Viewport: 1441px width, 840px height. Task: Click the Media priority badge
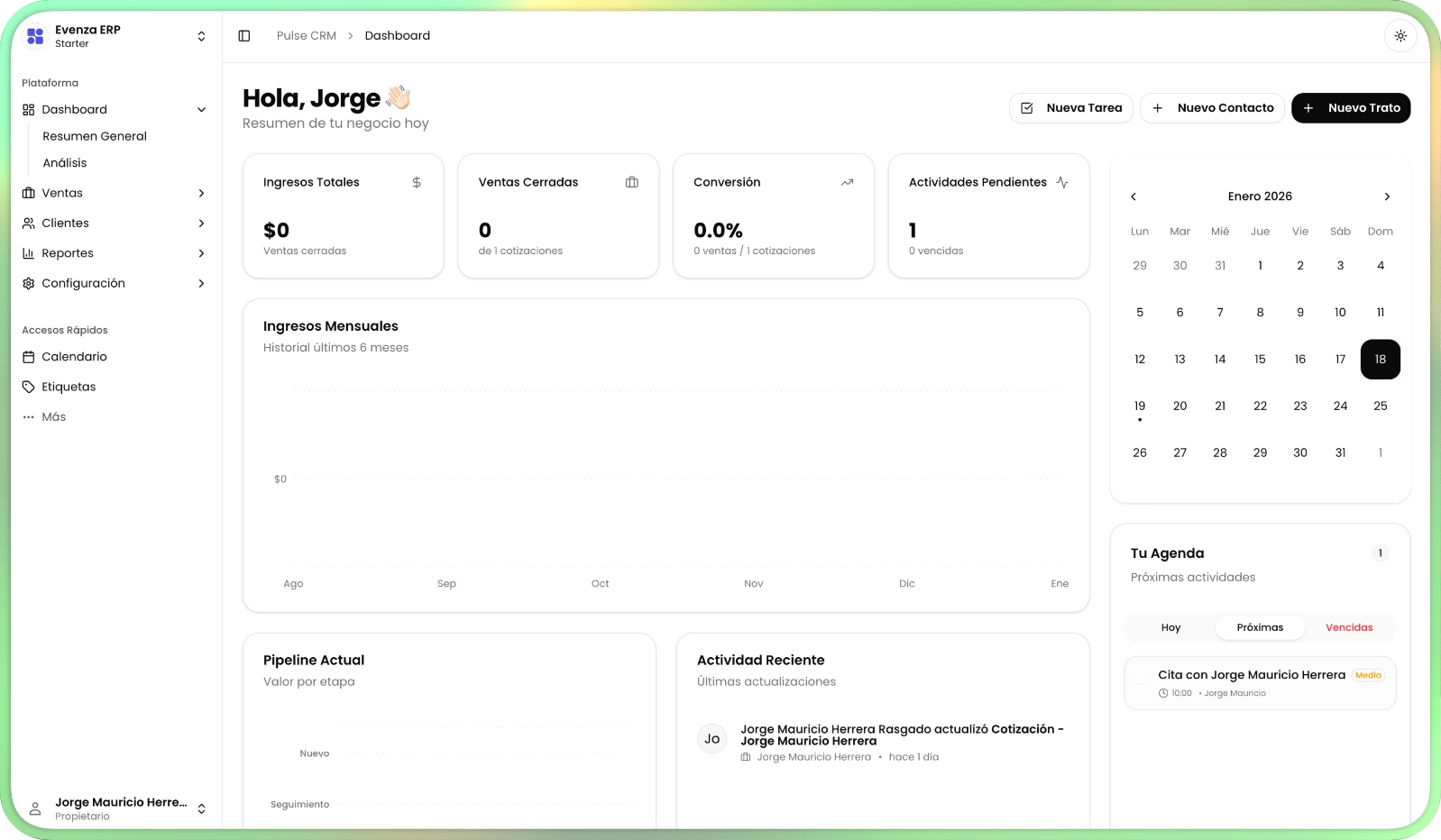click(x=1368, y=675)
